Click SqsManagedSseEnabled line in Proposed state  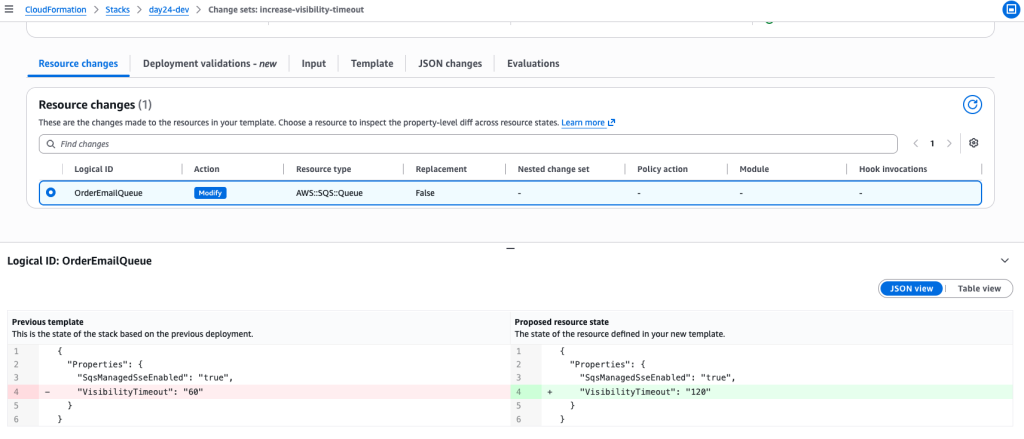coord(658,378)
